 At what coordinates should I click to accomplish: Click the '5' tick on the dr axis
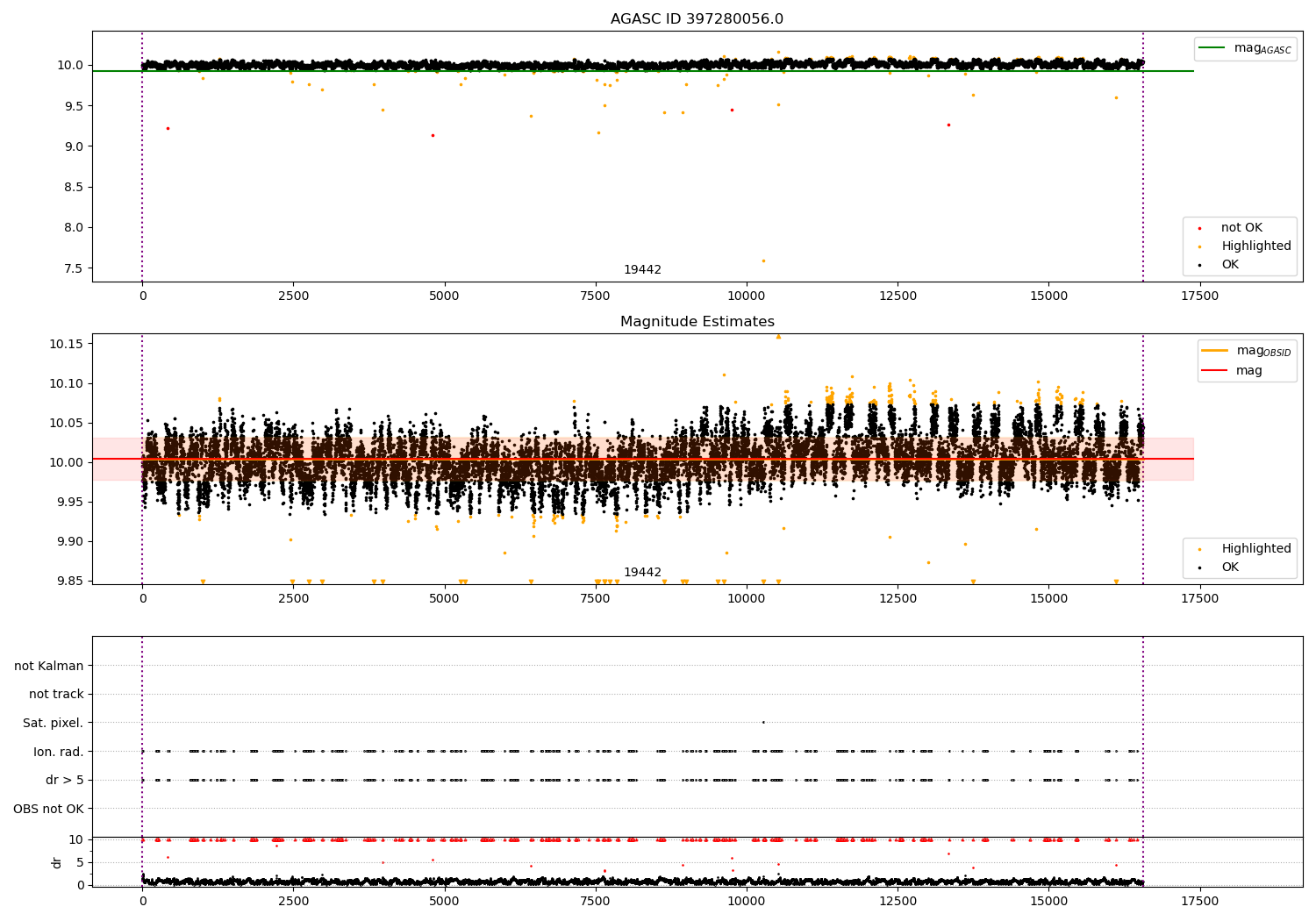(81, 862)
